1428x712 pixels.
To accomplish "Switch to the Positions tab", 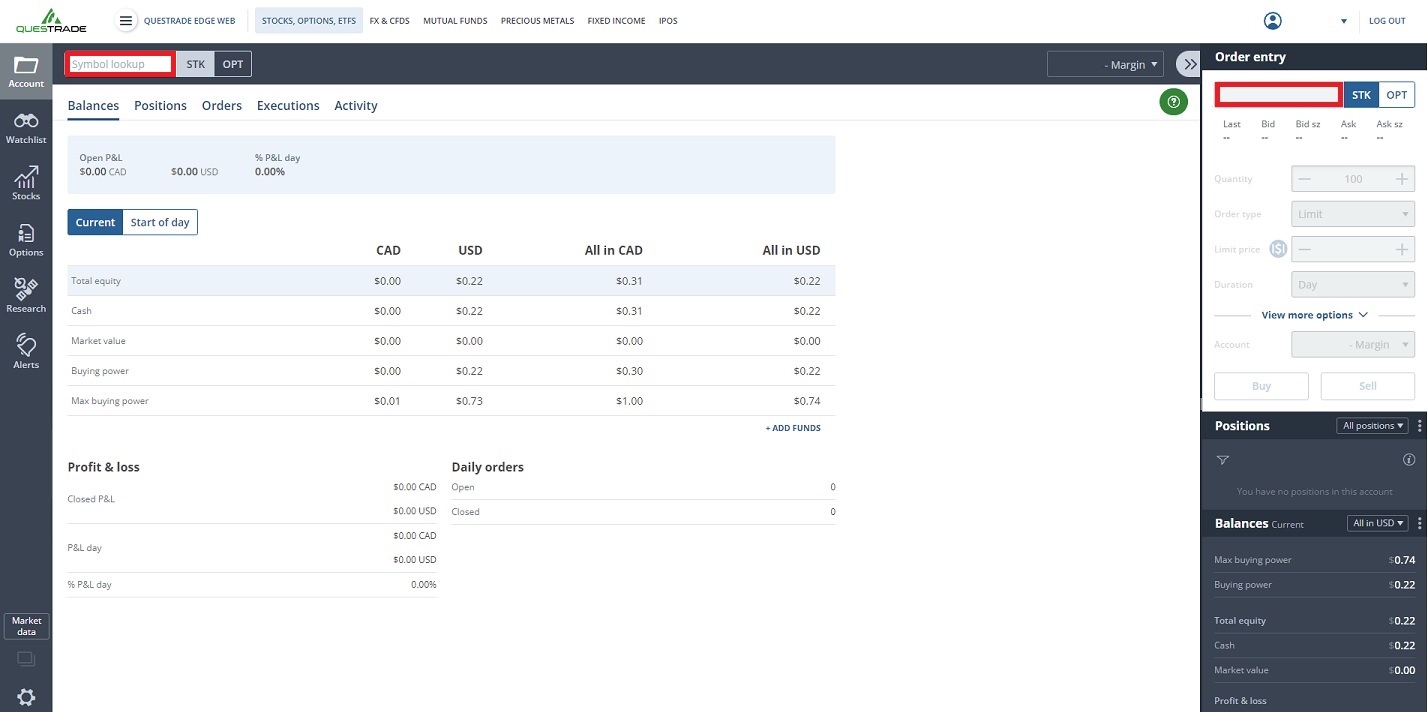I will (x=160, y=105).
